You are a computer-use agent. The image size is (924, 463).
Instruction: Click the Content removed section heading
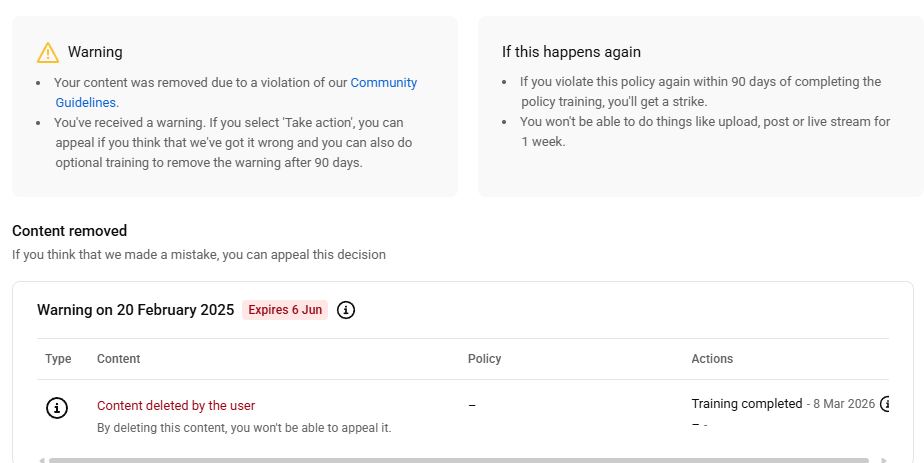pyautogui.click(x=69, y=231)
